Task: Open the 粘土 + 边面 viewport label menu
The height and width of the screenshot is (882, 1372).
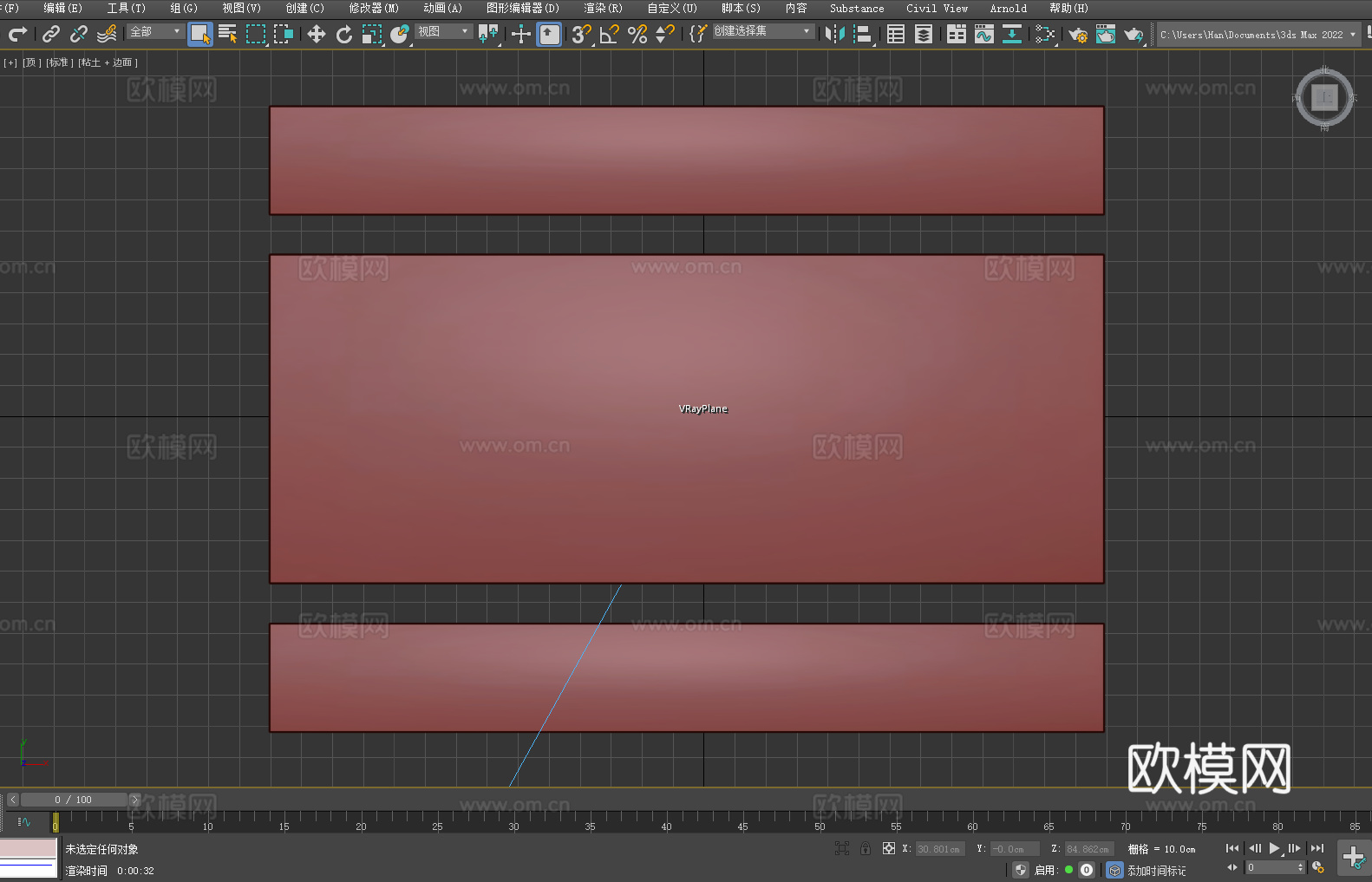Action: (x=108, y=62)
